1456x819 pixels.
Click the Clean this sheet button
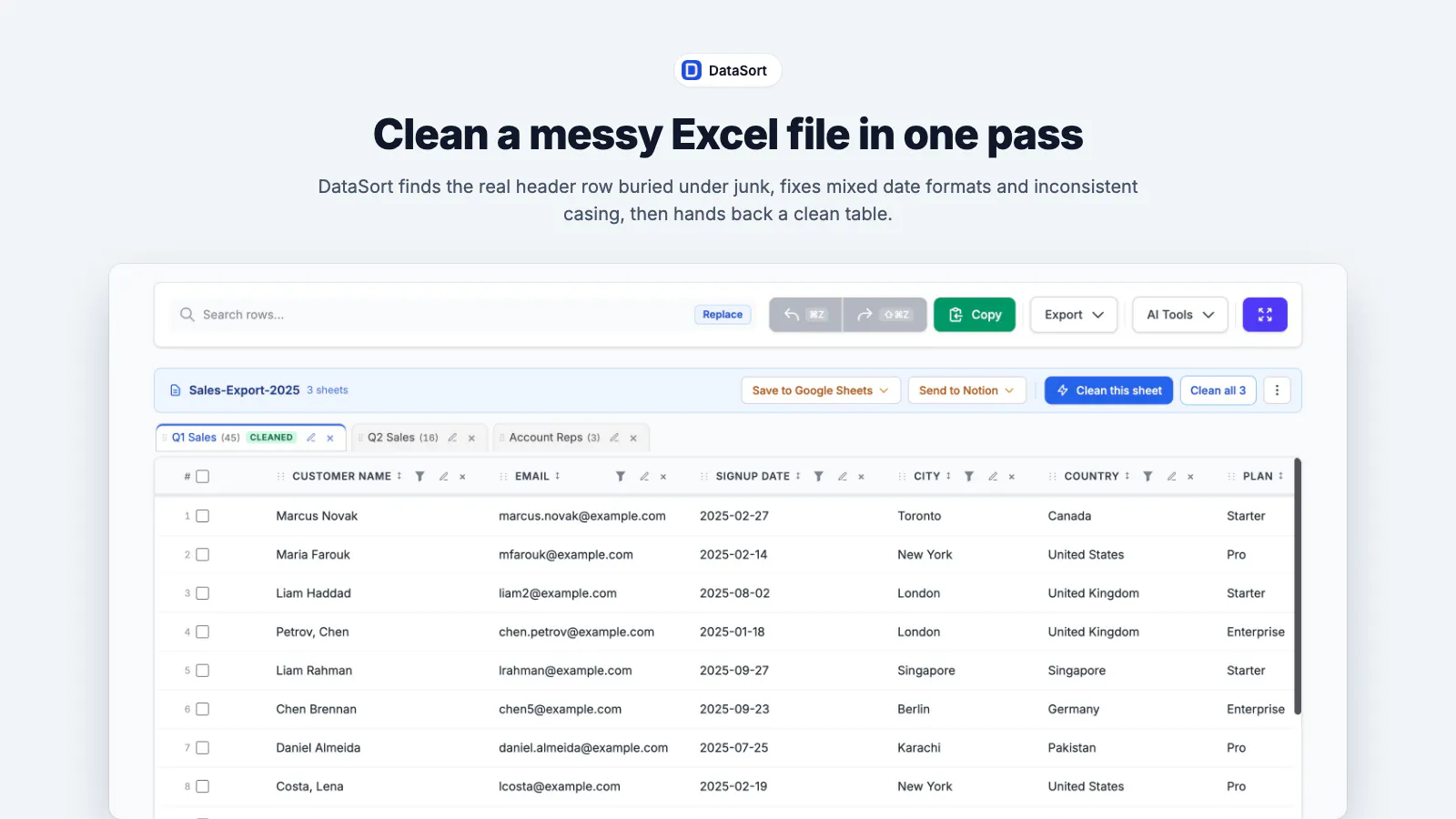pyautogui.click(x=1108, y=390)
